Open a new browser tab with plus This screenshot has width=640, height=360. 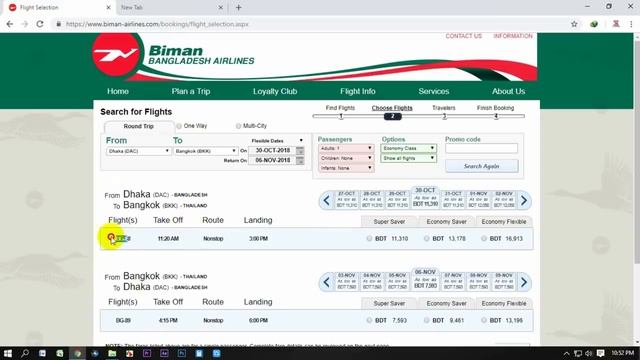tap(239, 7)
